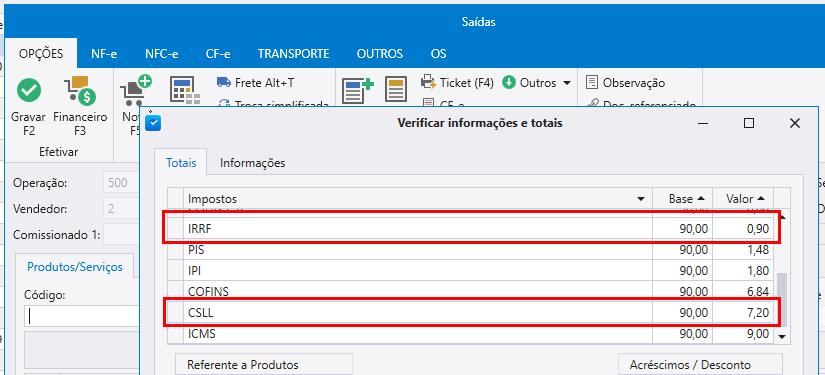Click the document list icon beside Ticket

coord(396,90)
